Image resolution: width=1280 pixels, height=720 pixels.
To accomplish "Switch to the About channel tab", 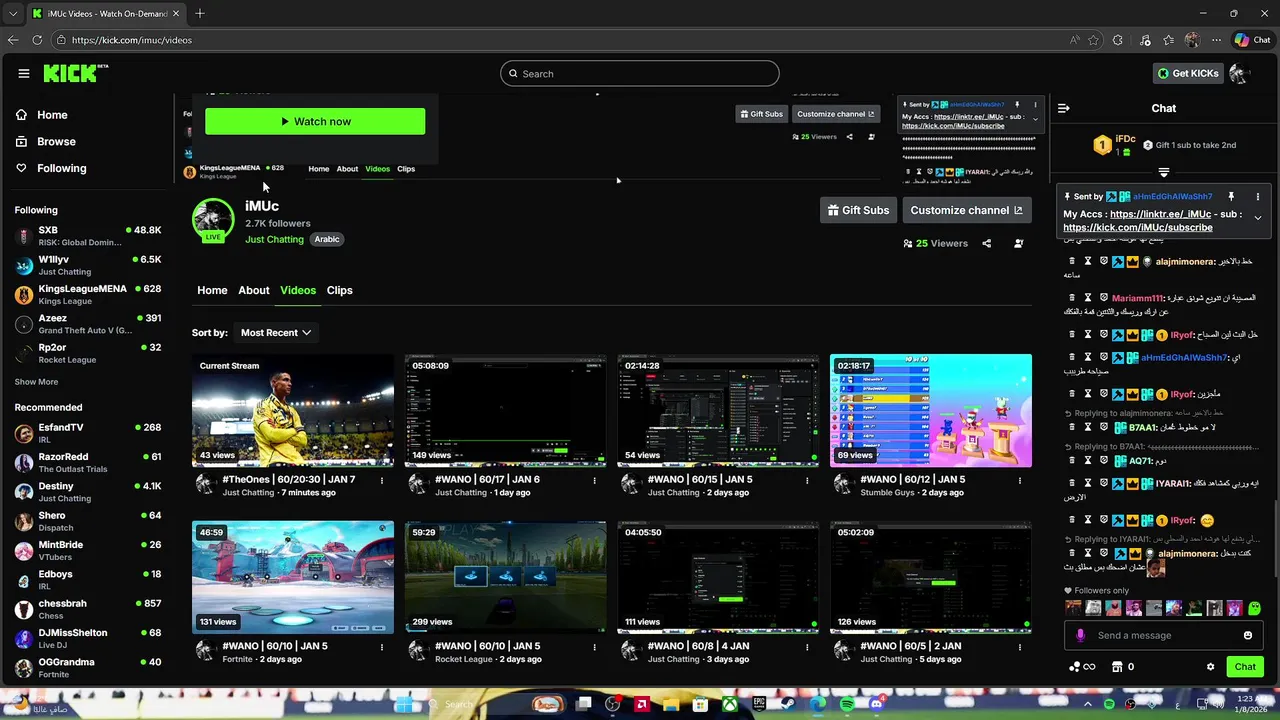I will [x=254, y=290].
